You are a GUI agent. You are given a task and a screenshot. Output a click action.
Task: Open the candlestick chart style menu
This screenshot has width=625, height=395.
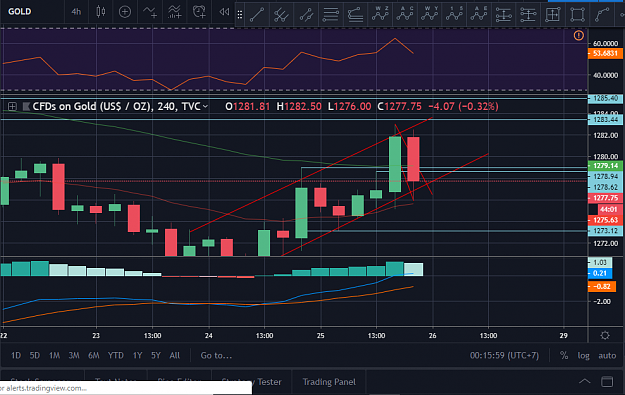101,12
